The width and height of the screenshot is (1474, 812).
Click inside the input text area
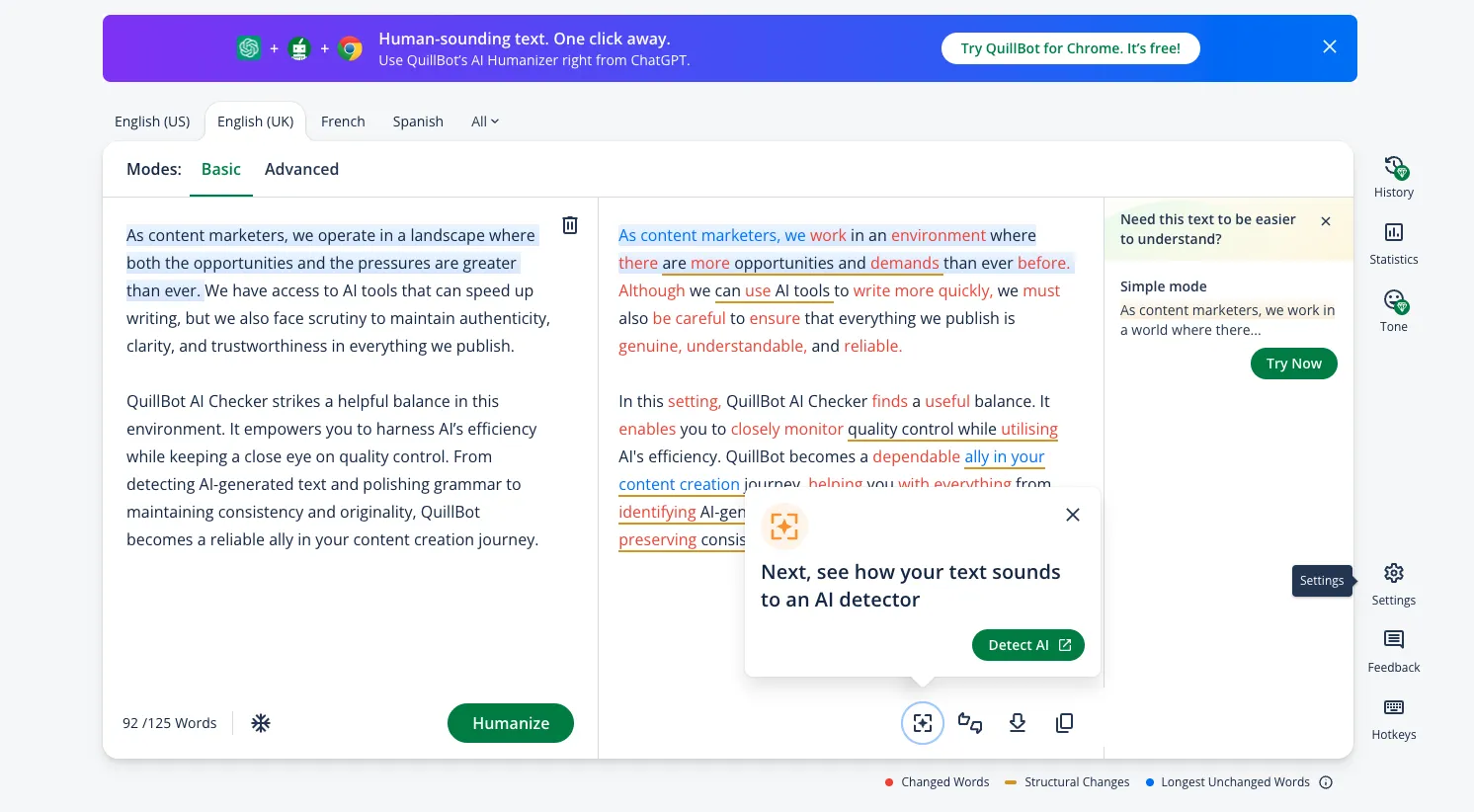click(x=338, y=387)
